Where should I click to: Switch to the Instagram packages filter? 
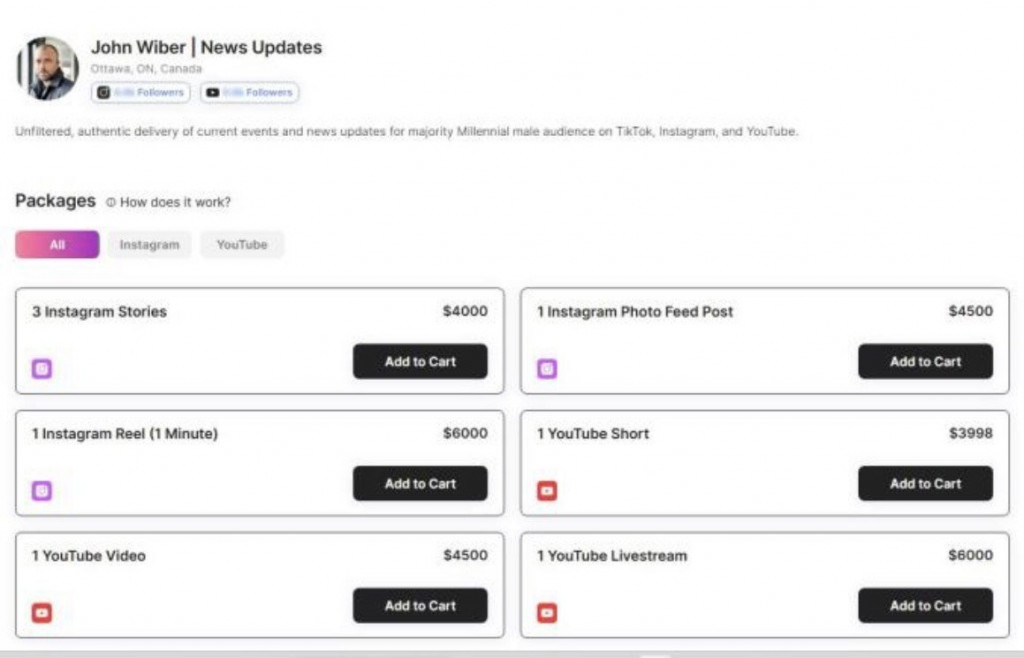[x=149, y=245]
